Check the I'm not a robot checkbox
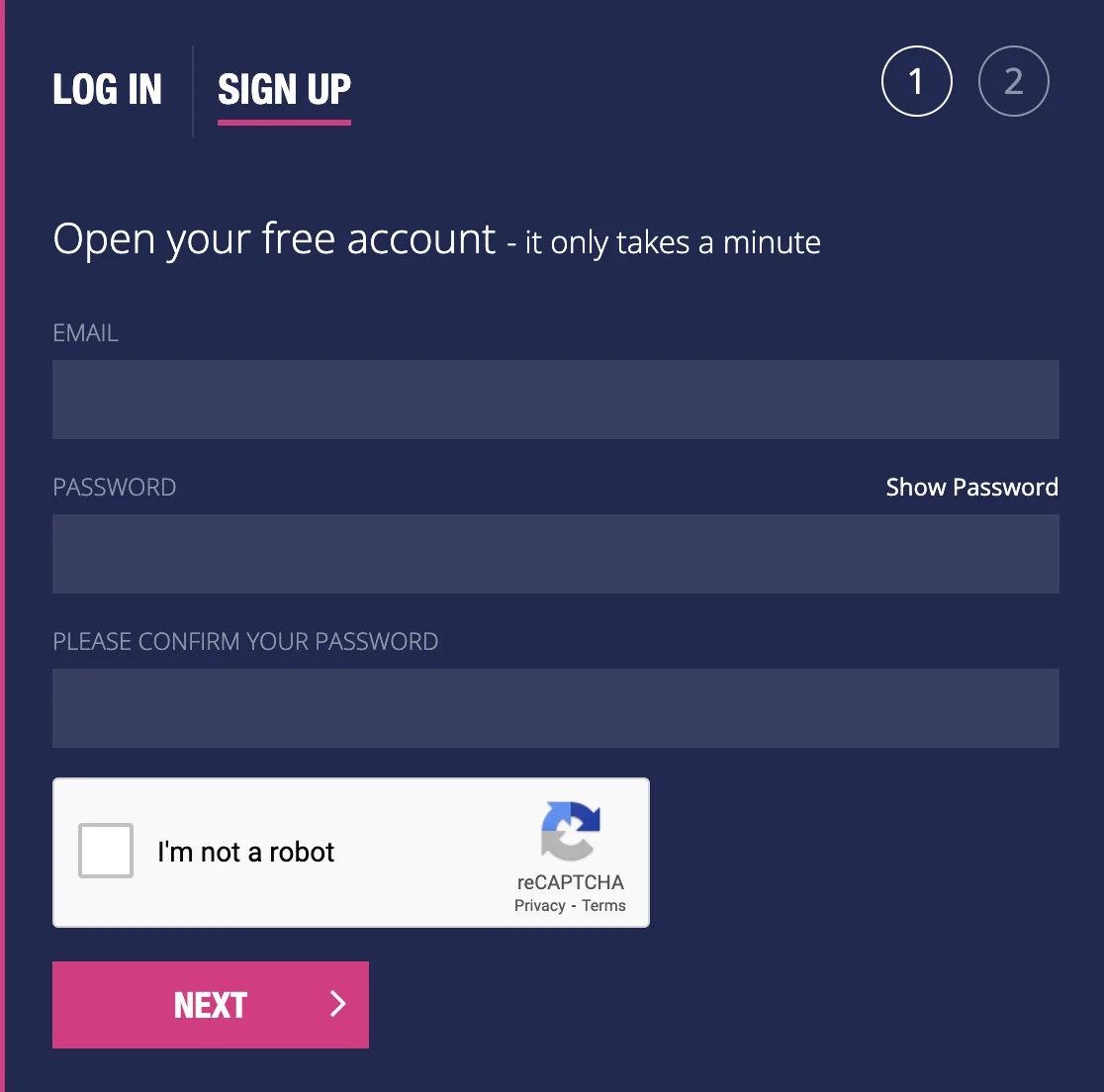The image size is (1104, 1092). click(106, 851)
